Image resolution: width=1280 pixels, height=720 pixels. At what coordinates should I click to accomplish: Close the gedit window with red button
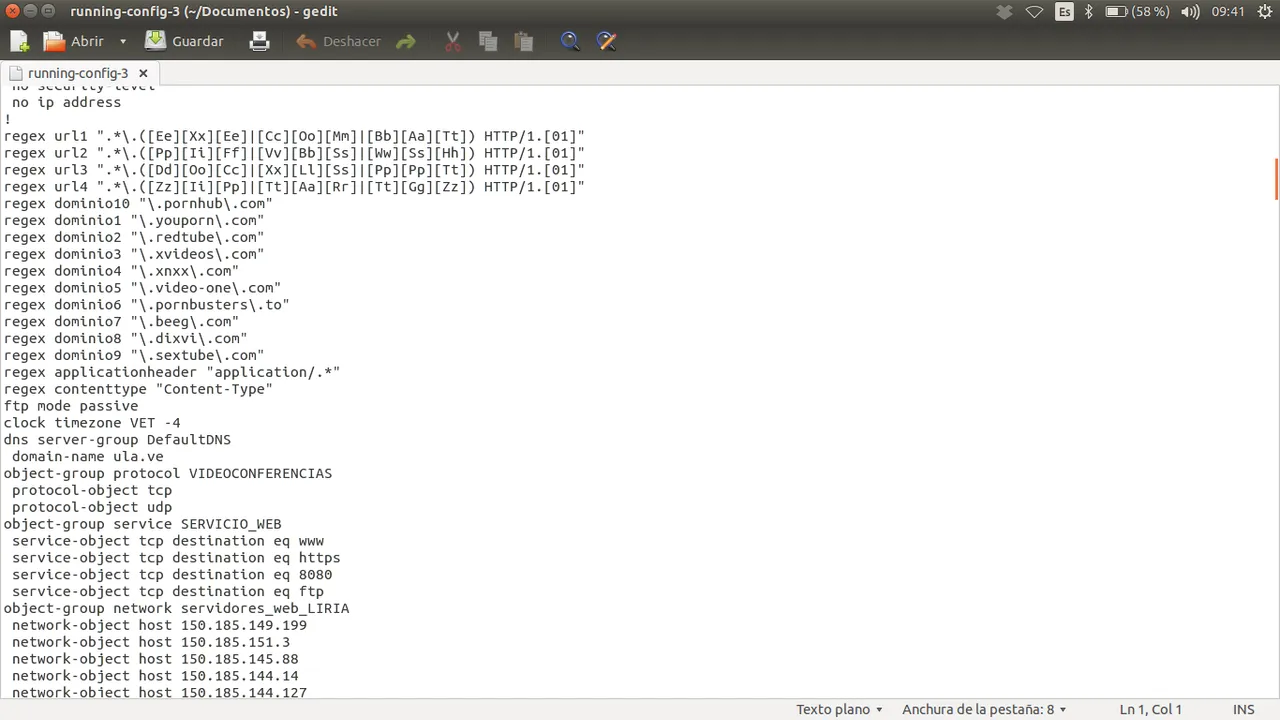(12, 11)
